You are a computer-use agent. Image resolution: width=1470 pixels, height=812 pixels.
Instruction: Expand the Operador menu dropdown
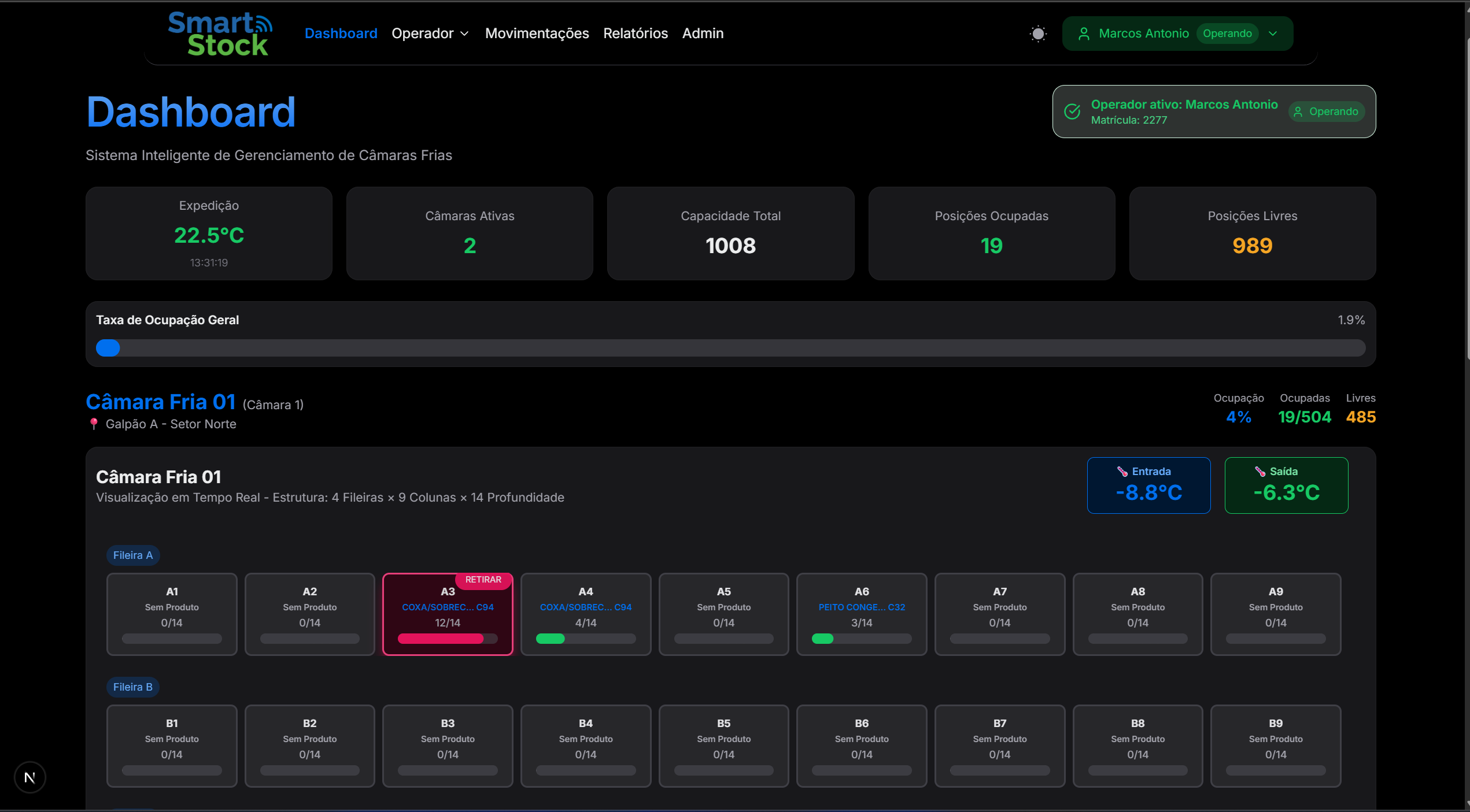[x=430, y=34]
